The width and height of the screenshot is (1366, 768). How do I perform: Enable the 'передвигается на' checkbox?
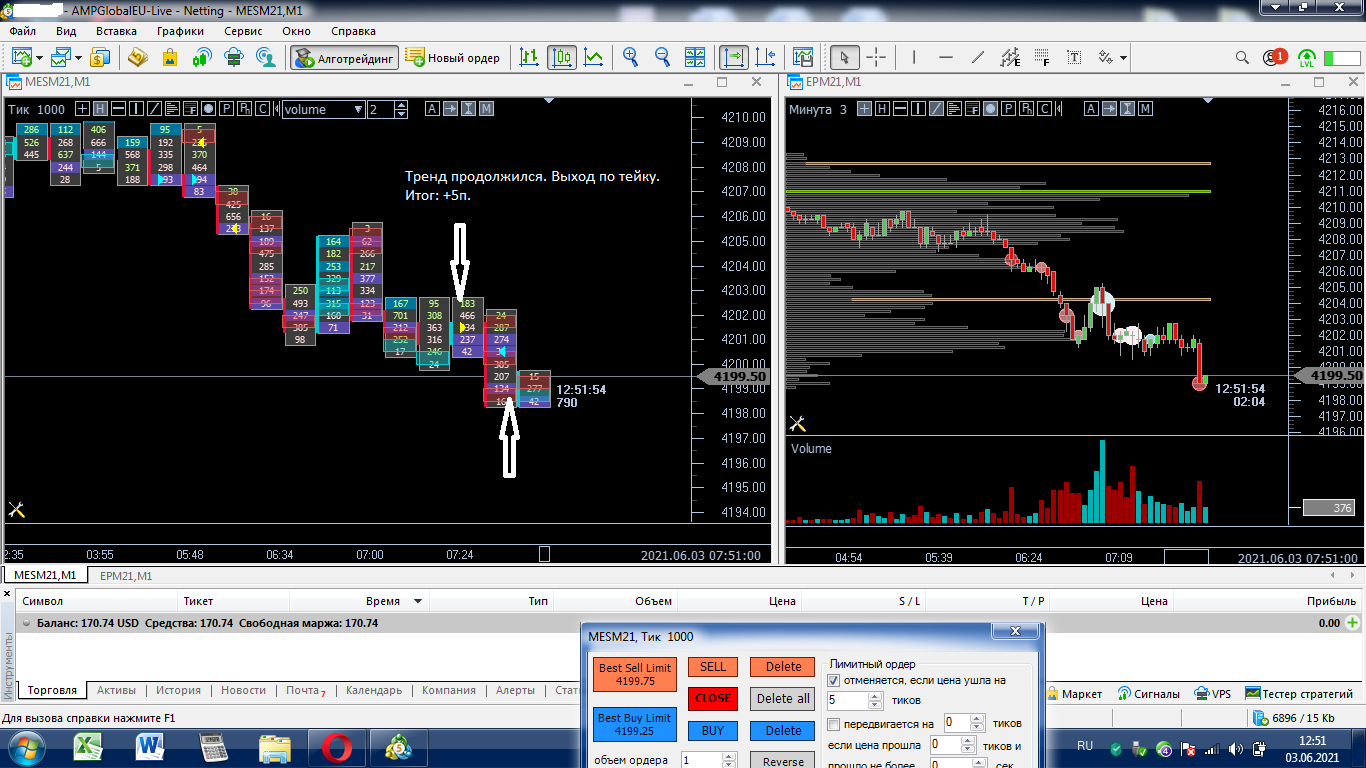[x=835, y=724]
